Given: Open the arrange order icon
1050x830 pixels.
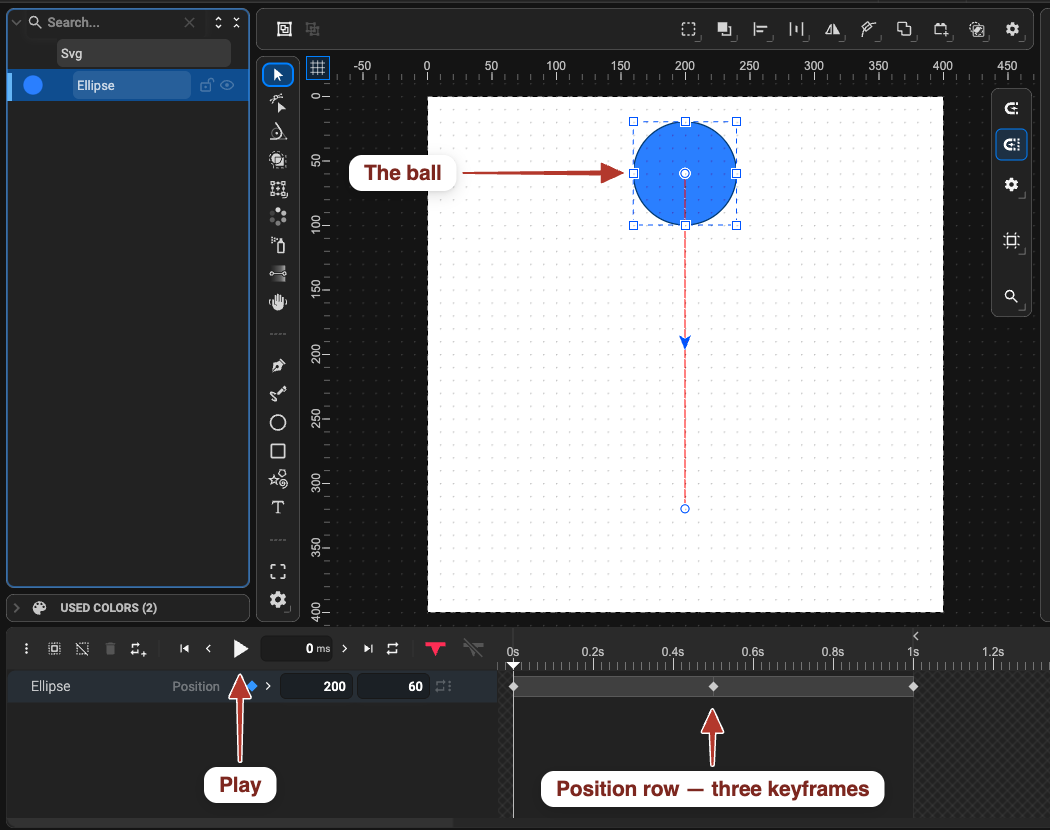Looking at the screenshot, I should (725, 29).
